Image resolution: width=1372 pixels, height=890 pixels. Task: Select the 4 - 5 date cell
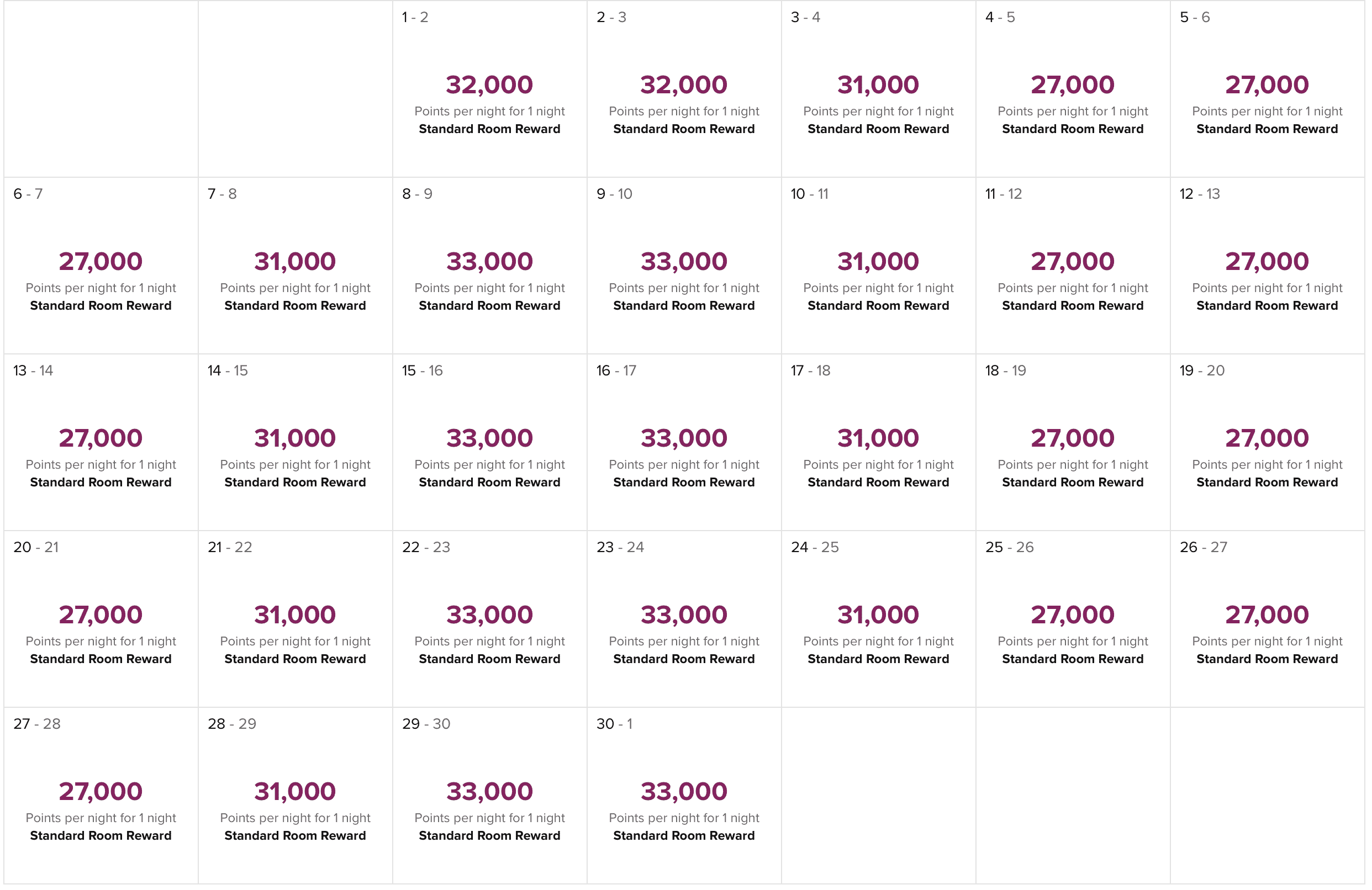click(x=1072, y=89)
